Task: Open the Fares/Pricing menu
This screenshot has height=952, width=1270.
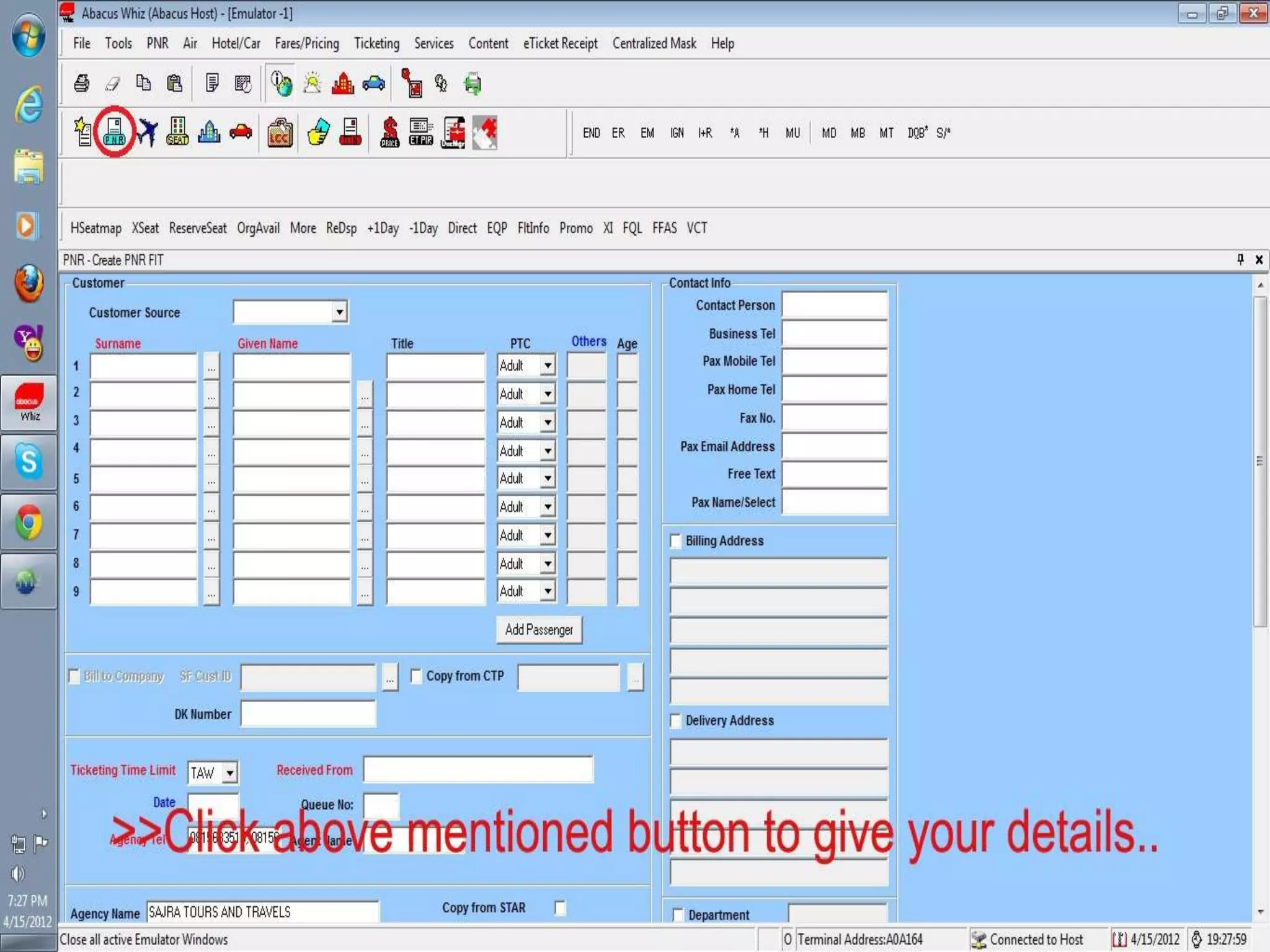Action: (x=307, y=43)
